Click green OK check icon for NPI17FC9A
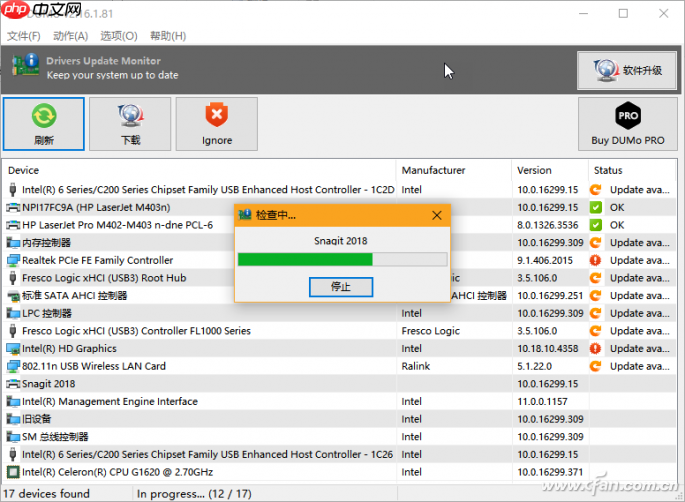The height and width of the screenshot is (502, 685). click(595, 208)
